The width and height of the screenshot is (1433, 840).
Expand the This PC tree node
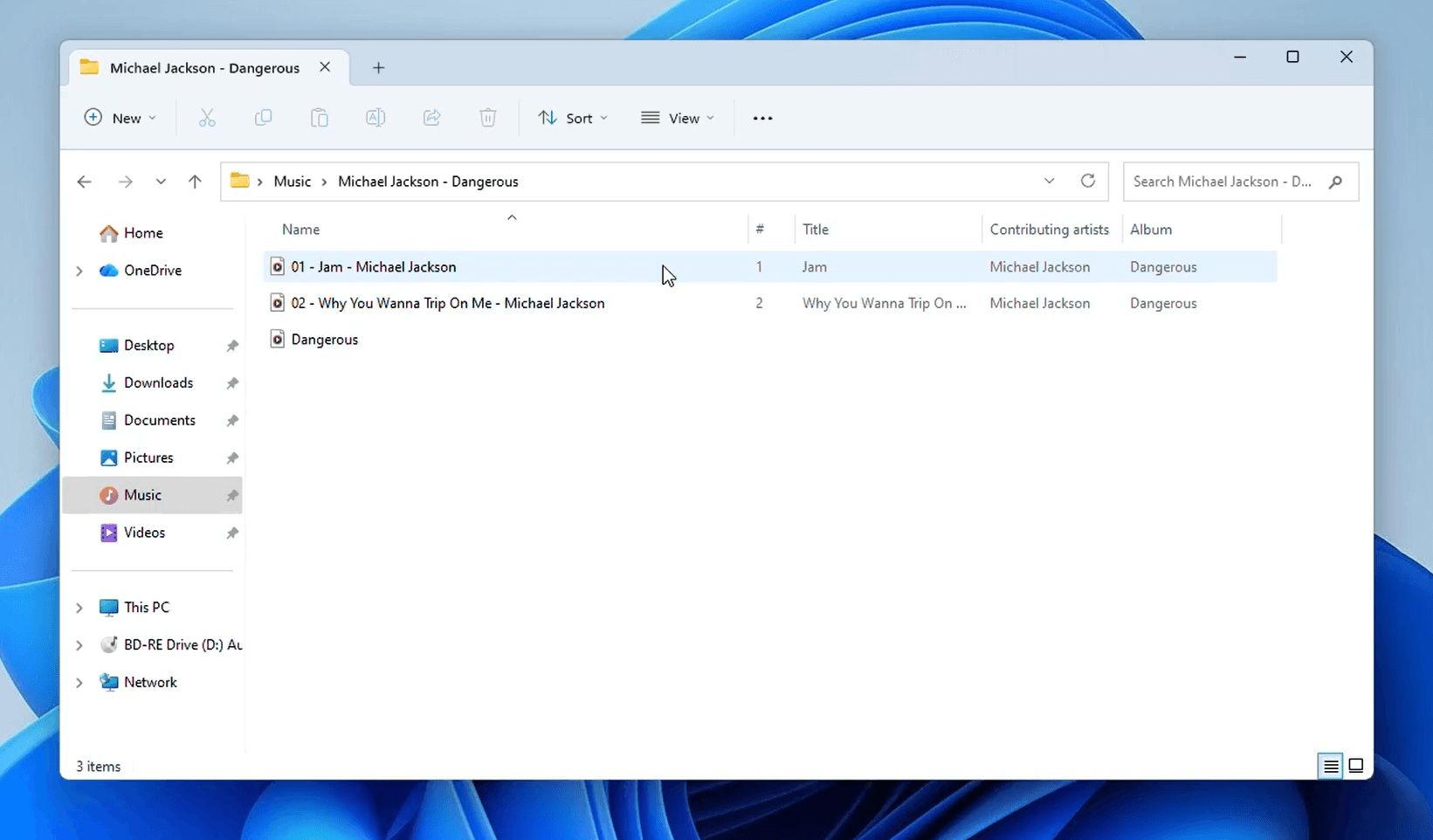79,608
